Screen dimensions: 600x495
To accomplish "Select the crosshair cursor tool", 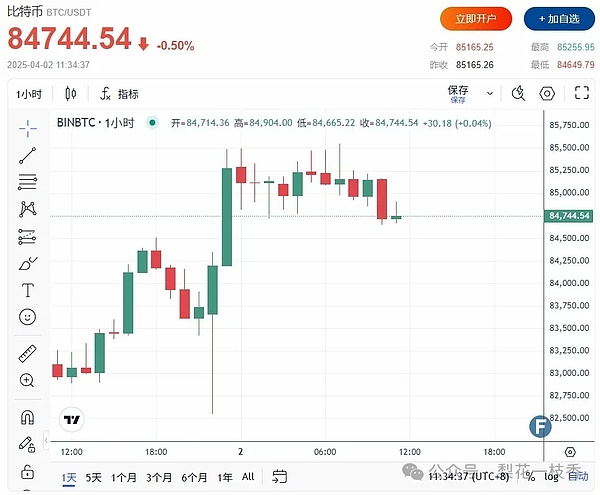I will click(27, 127).
